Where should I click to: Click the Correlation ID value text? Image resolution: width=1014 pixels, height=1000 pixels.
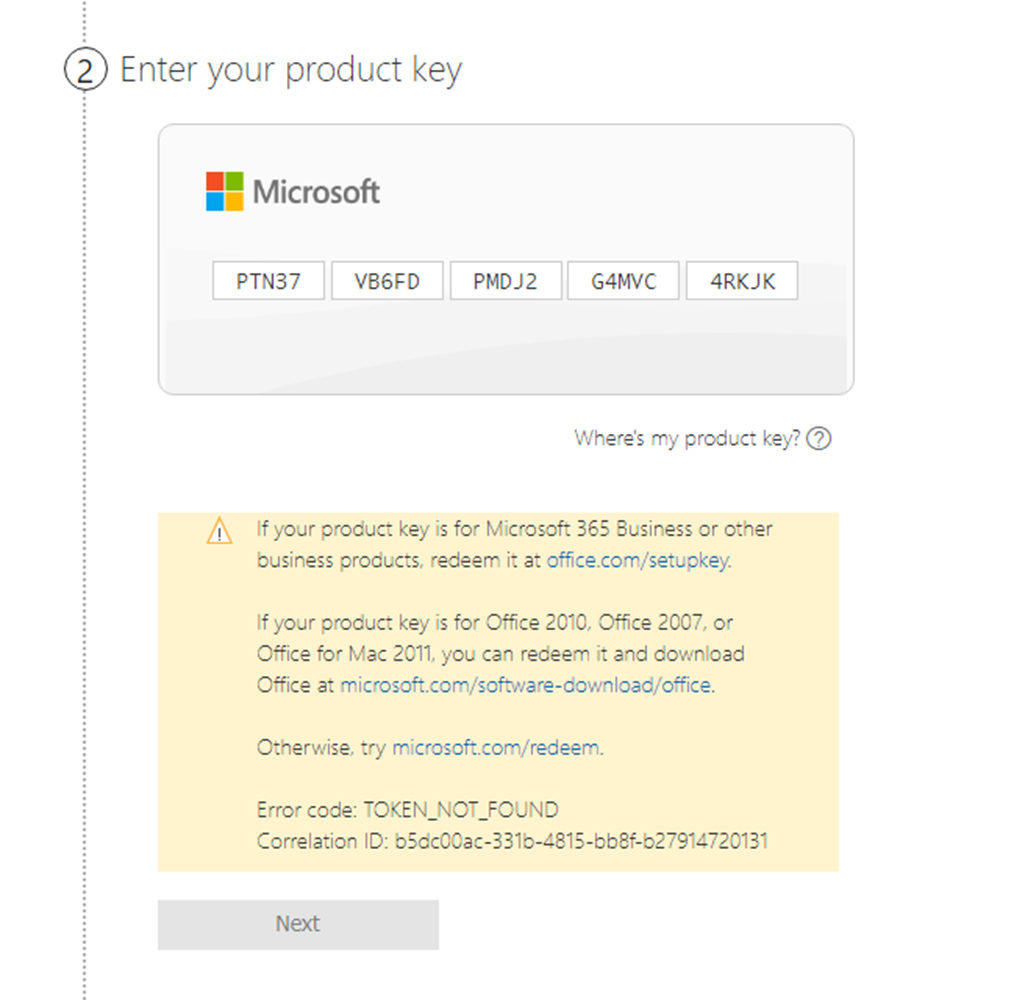point(577,840)
